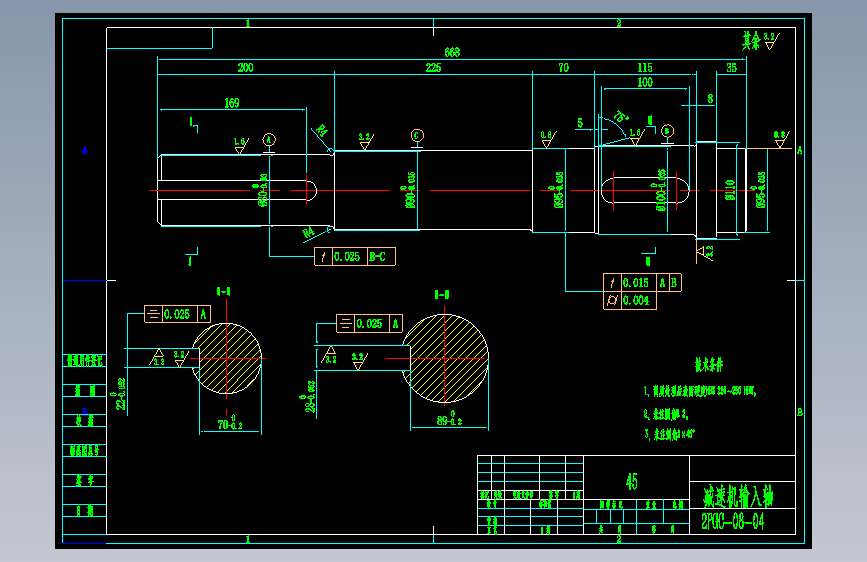Click the overall length dimension 668

coord(452,52)
